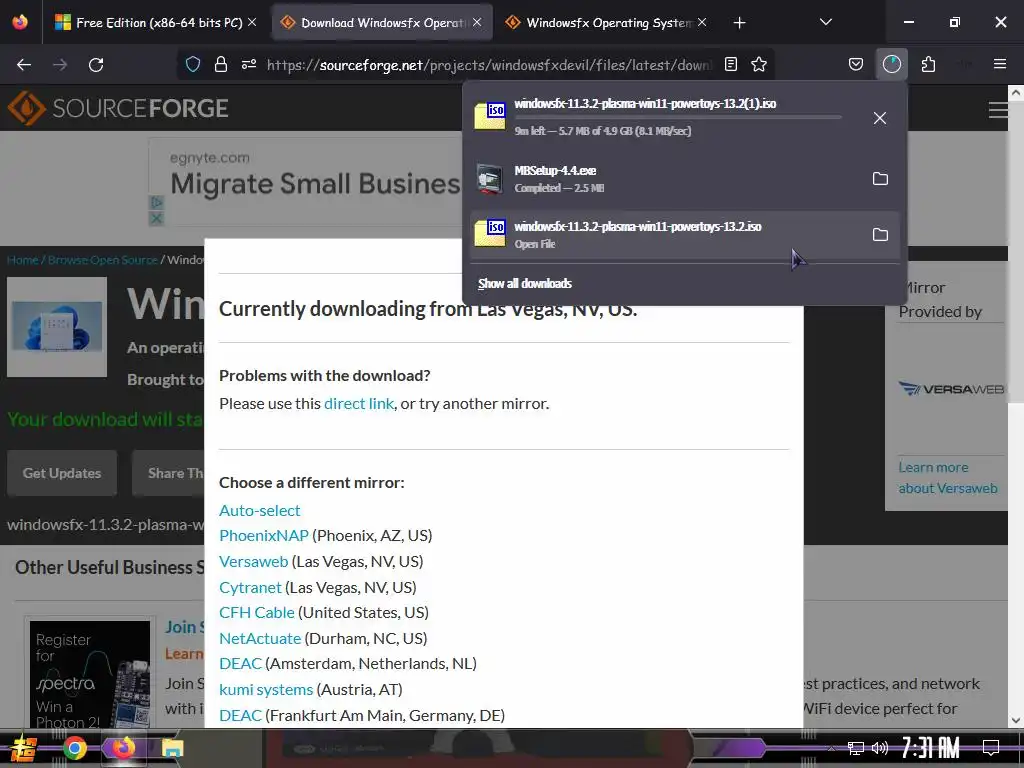The image size is (1024, 768).
Task: Open site permissions icon in address bar
Action: 249,64
